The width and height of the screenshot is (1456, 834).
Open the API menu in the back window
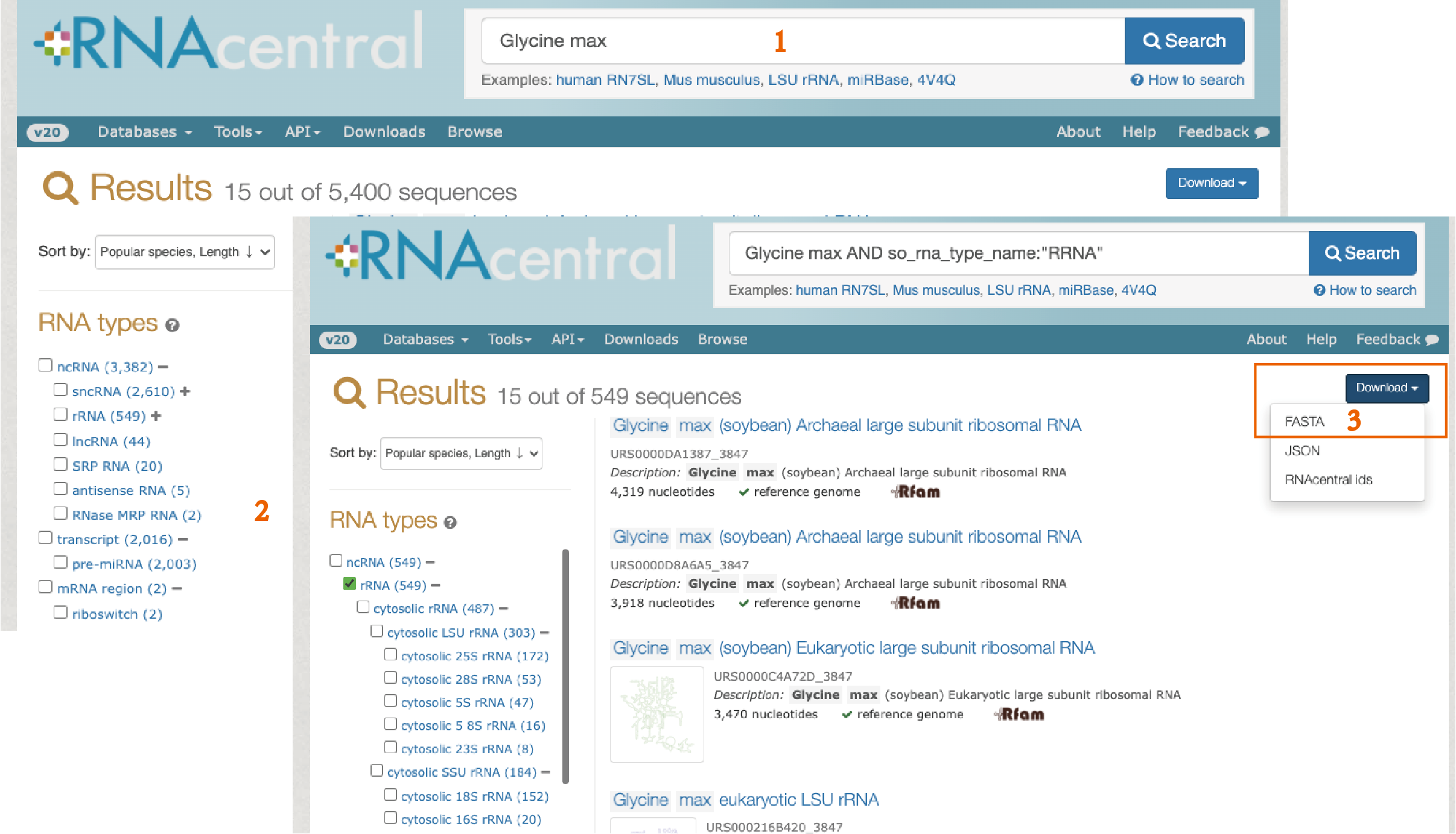pyautogui.click(x=302, y=132)
